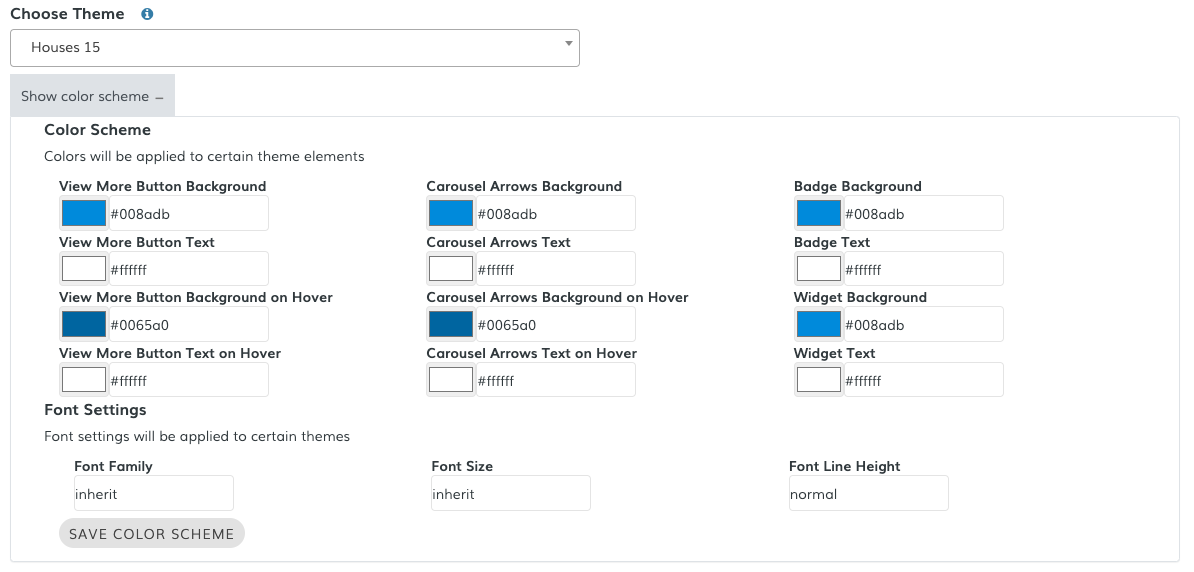Edit the Badge Background hex value field
The image size is (1194, 572).
coord(921,214)
